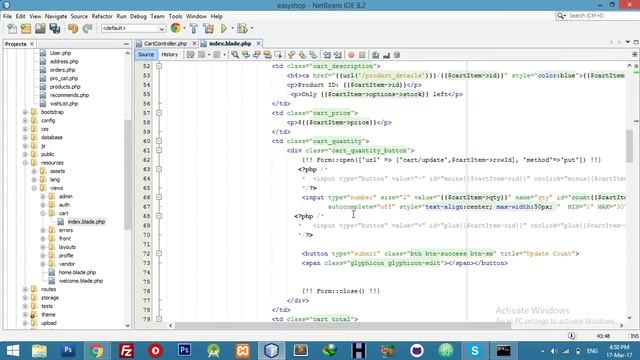Click the green Run Project icon
This screenshot has width=640, height=360.
click(x=224, y=29)
